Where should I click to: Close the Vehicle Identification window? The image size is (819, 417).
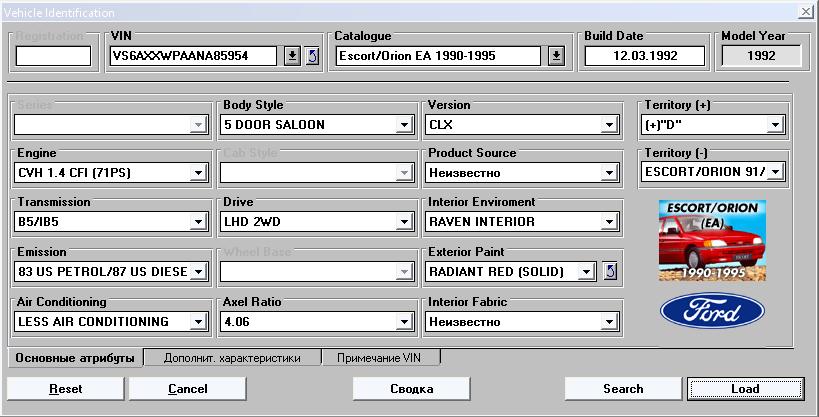tap(806, 11)
